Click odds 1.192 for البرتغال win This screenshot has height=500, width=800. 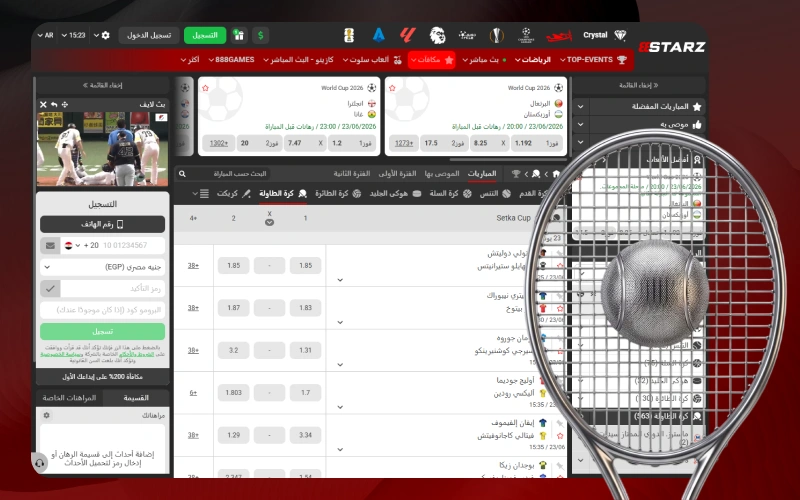(537, 144)
